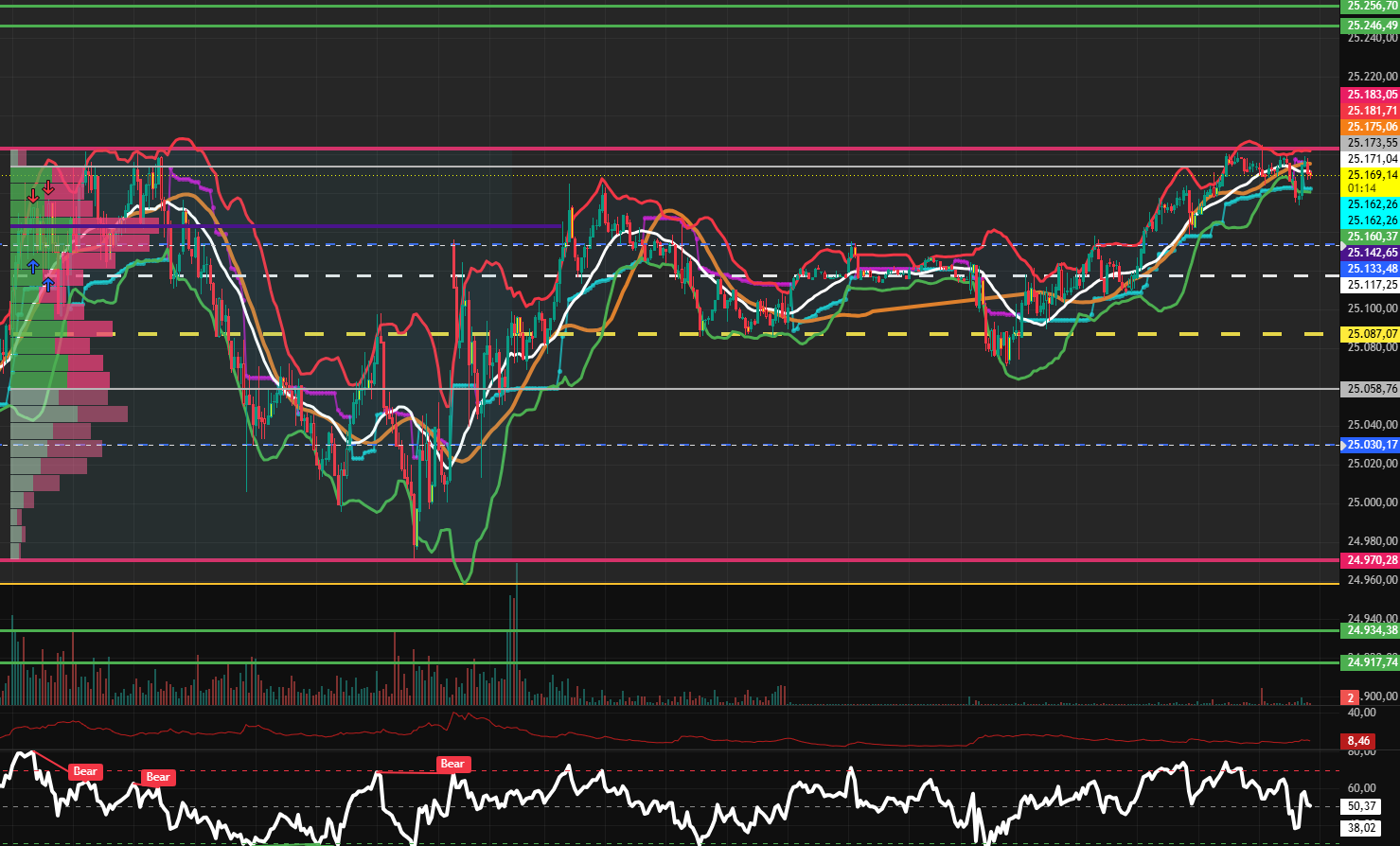
Task: Click the purple 25.142,65 price label
Action: (1371, 253)
